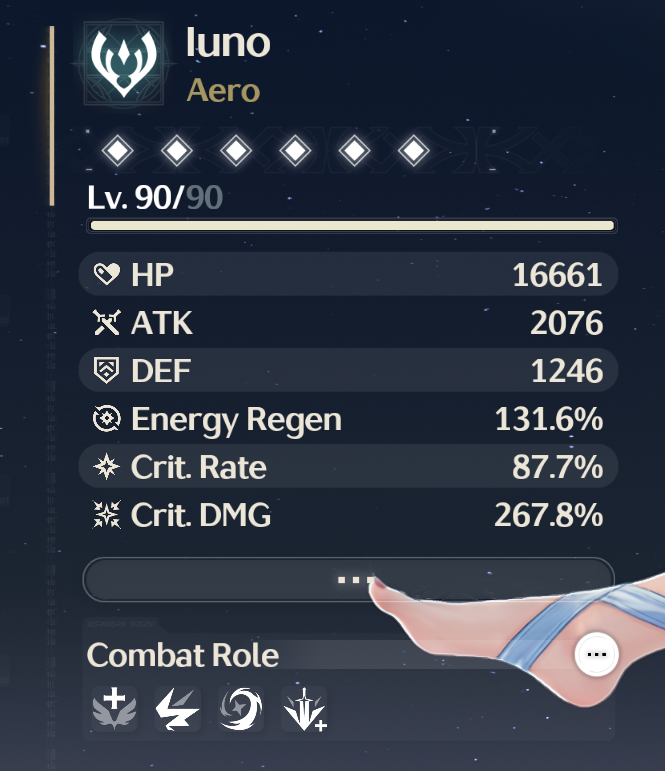This screenshot has width=665, height=771.
Task: Click the lightning bolt combat role icon
Action: (x=177, y=709)
